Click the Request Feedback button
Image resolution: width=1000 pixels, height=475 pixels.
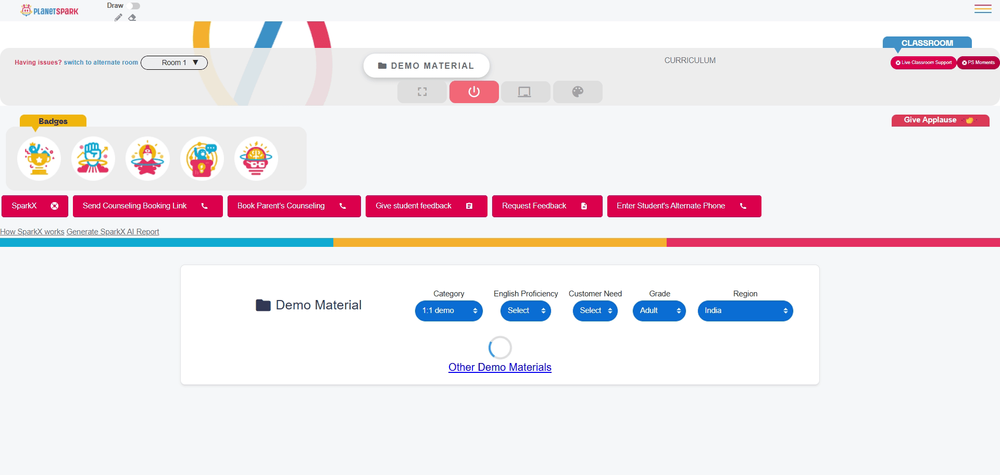tap(547, 206)
